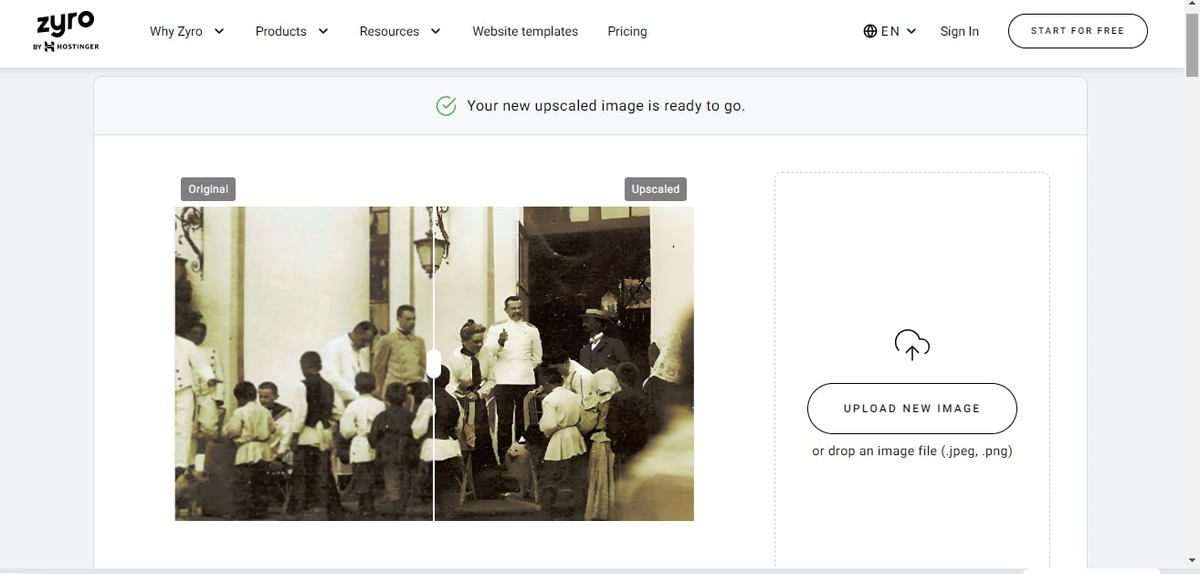Expand the Why Zyro menu
The width and height of the screenshot is (1200, 574).
point(186,31)
